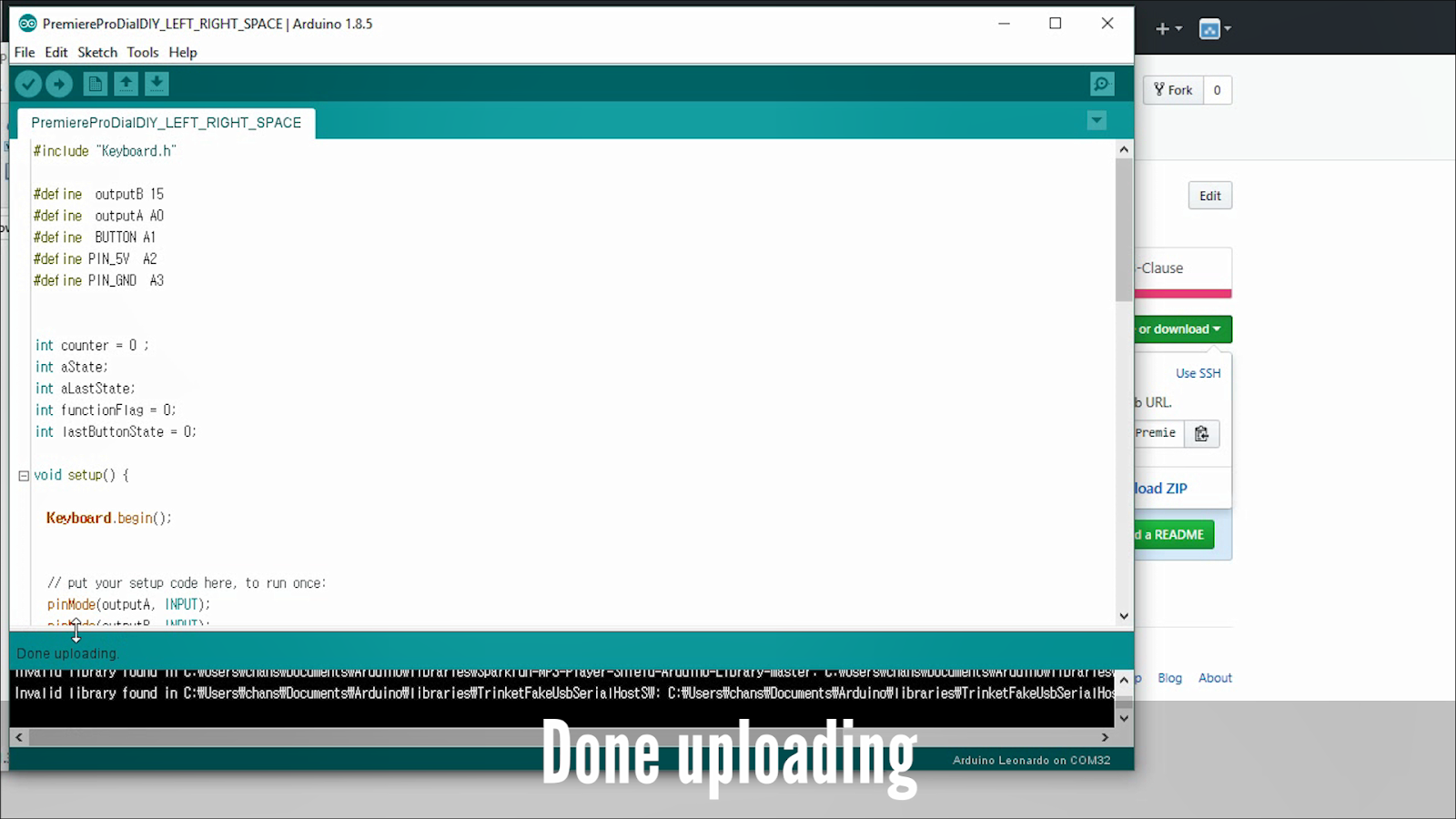
Task: Save the sketch with the Save icon
Action: coord(157,84)
